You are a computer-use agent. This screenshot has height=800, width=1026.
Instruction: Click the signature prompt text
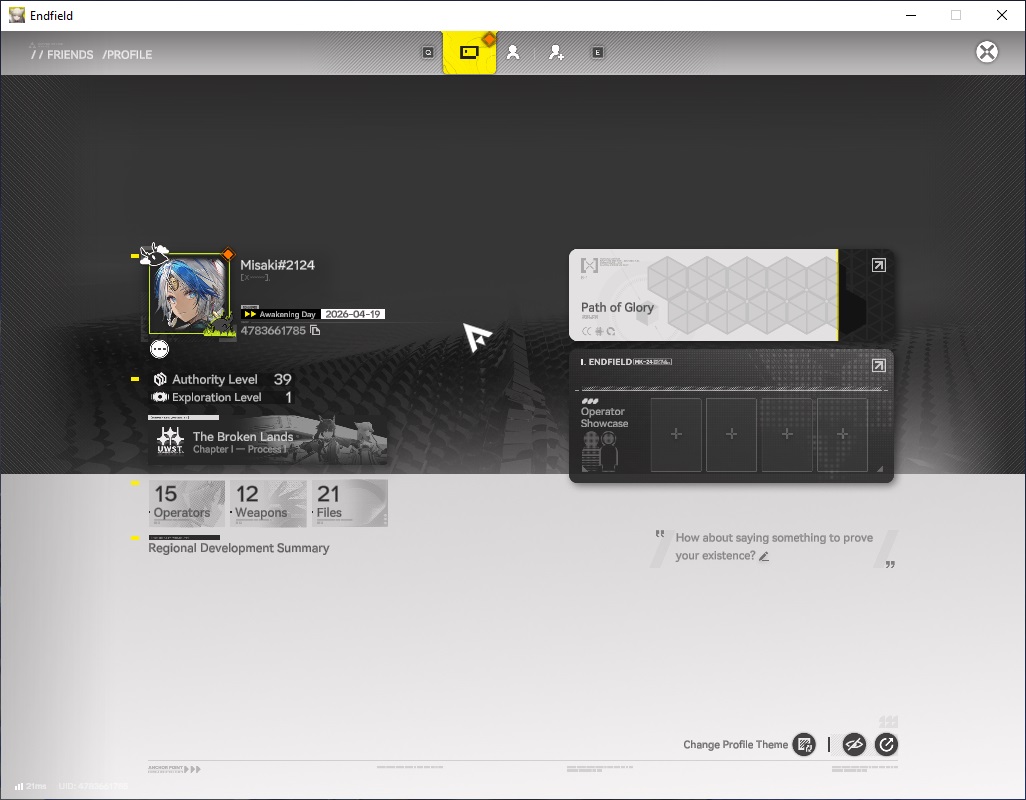(x=774, y=546)
